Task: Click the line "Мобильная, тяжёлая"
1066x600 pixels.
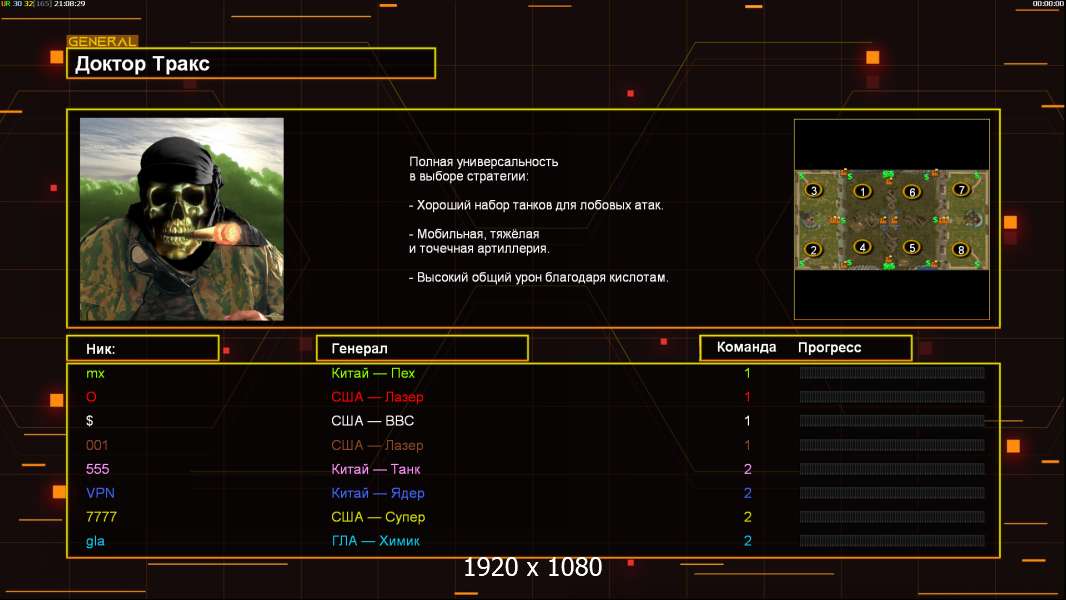Action: point(474,234)
